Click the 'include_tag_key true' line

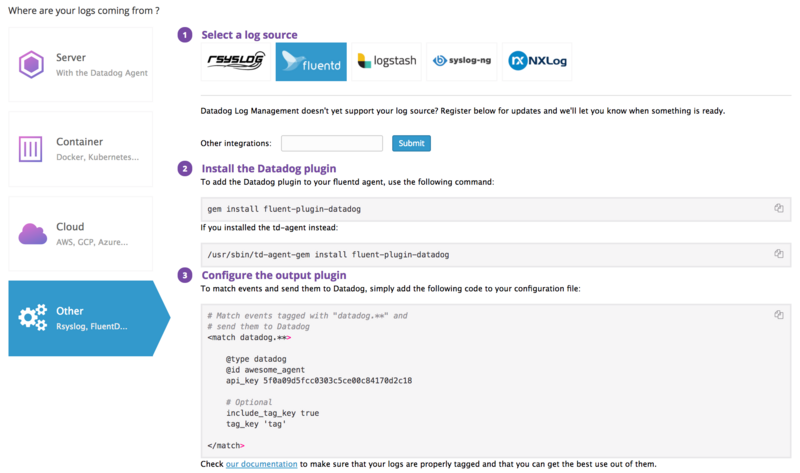[272, 413]
